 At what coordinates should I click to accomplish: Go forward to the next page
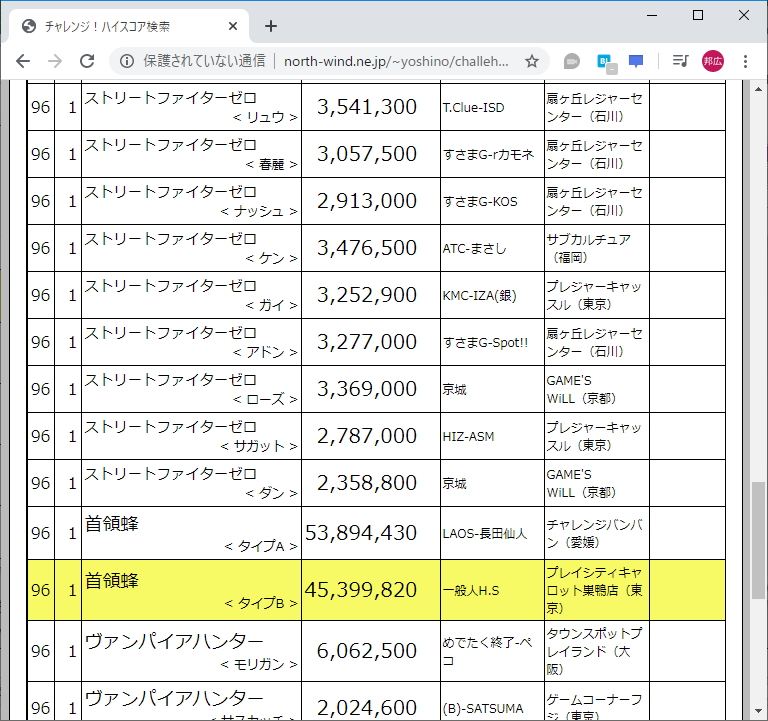point(55,61)
